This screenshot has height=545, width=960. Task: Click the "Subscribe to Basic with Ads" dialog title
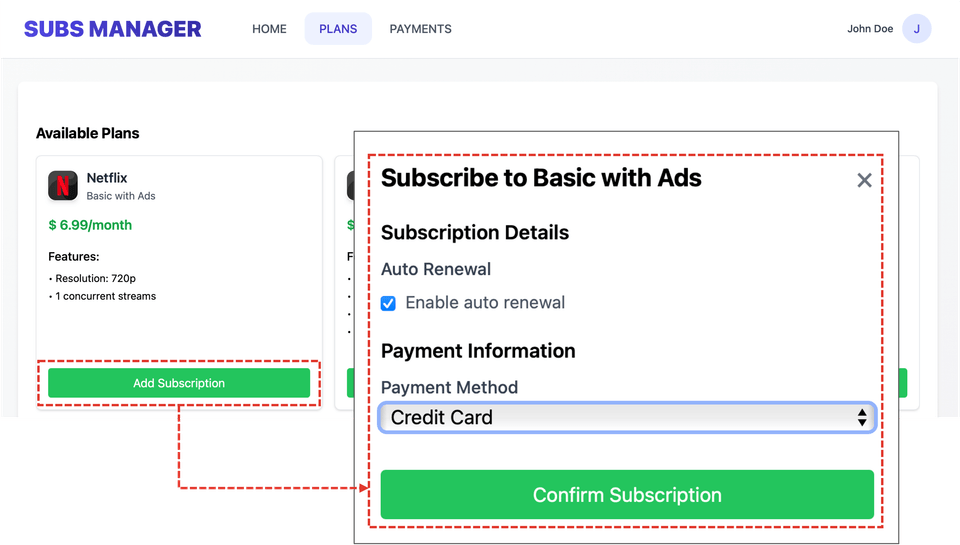point(541,178)
